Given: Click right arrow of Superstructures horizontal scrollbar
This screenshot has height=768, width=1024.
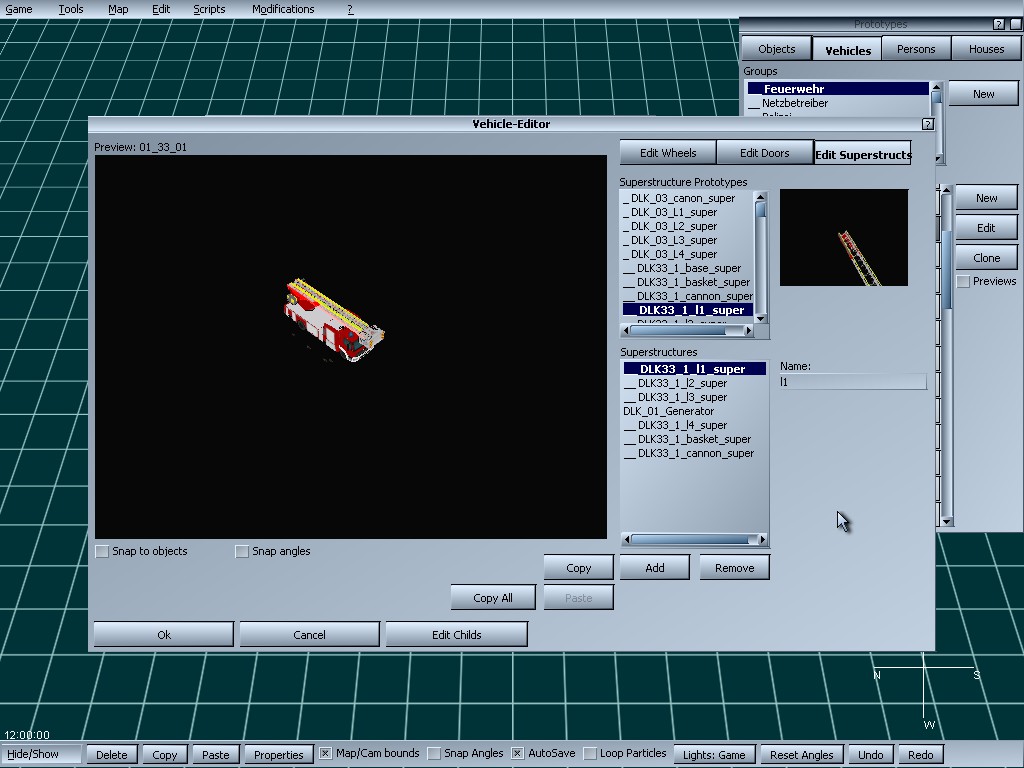Looking at the screenshot, I should [762, 540].
